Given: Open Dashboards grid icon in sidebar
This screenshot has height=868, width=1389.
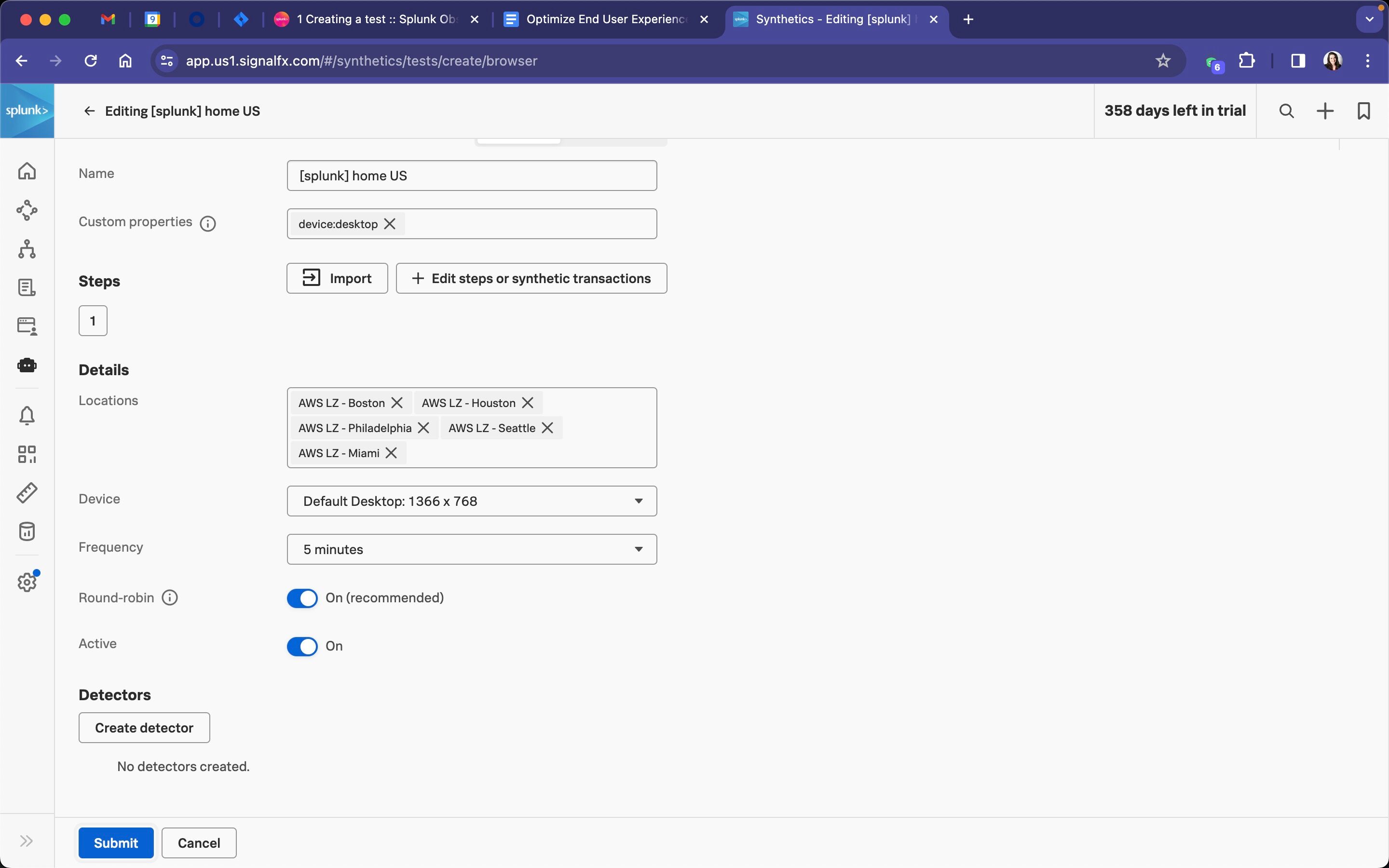Looking at the screenshot, I should (27, 454).
